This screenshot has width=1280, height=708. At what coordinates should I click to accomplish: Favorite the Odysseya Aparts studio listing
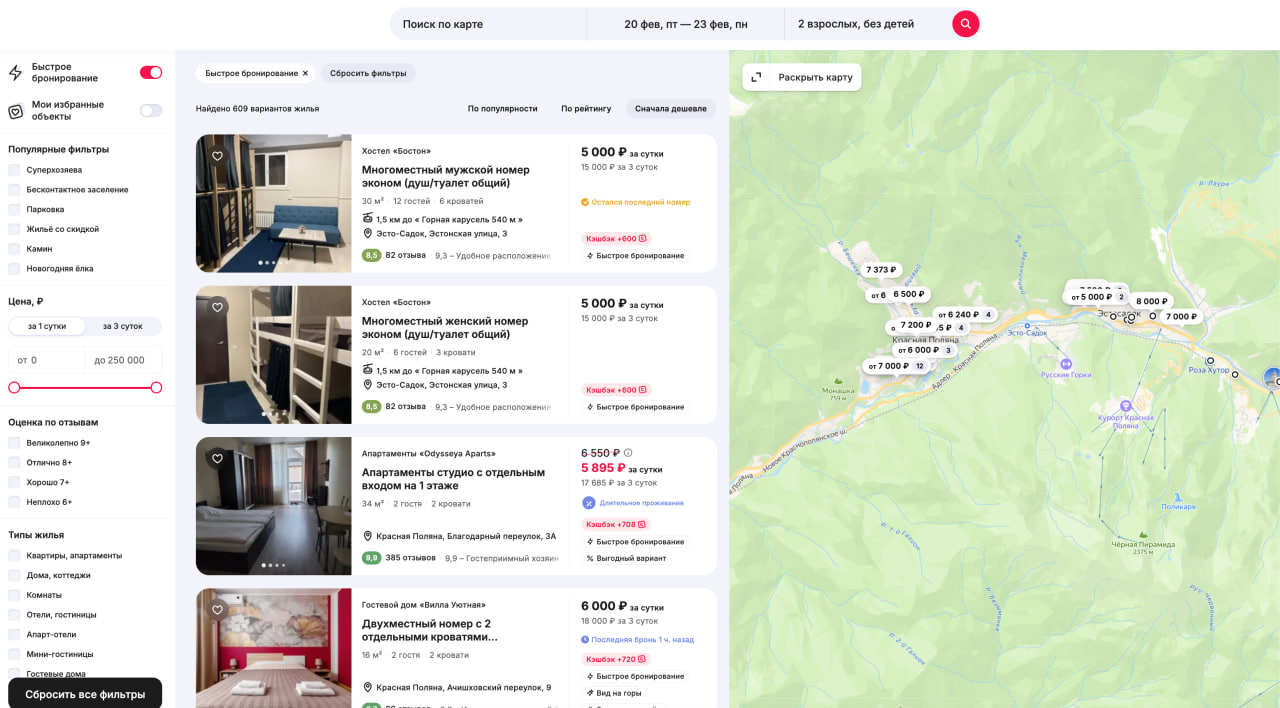click(217, 459)
